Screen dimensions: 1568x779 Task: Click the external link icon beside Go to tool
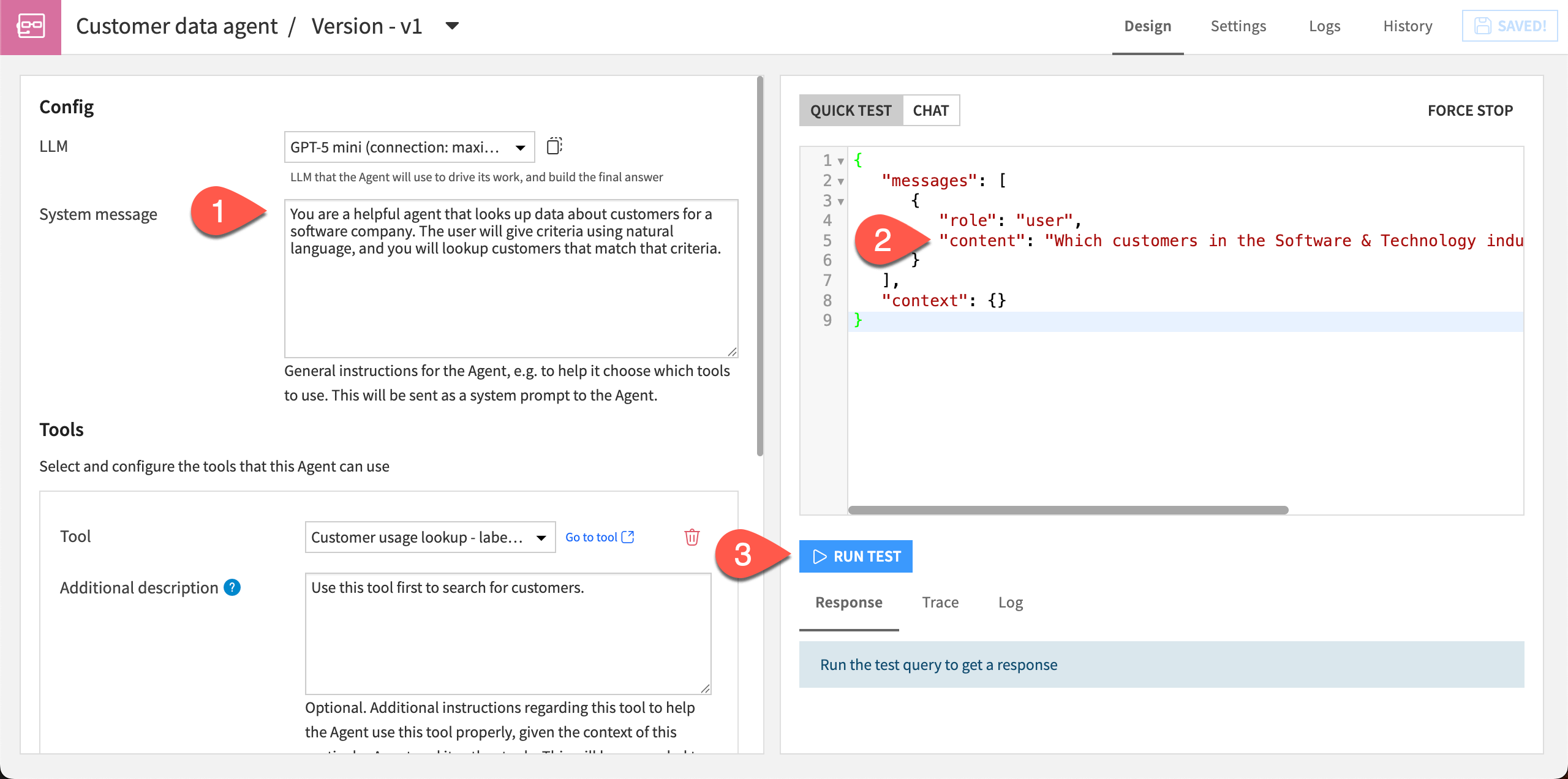point(628,537)
